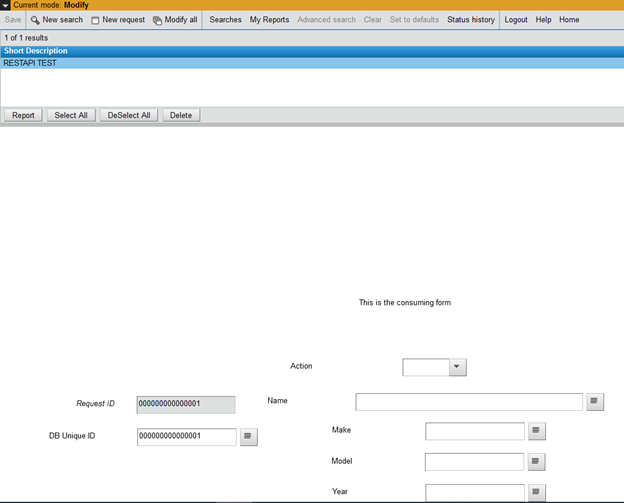624x503 pixels.
Task: Open the Searches menu
Action: click(225, 20)
